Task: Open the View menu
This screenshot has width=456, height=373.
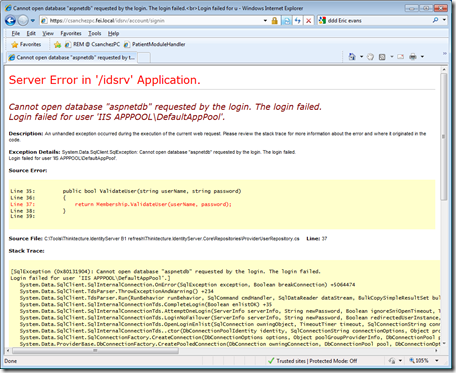Action: coord(48,33)
